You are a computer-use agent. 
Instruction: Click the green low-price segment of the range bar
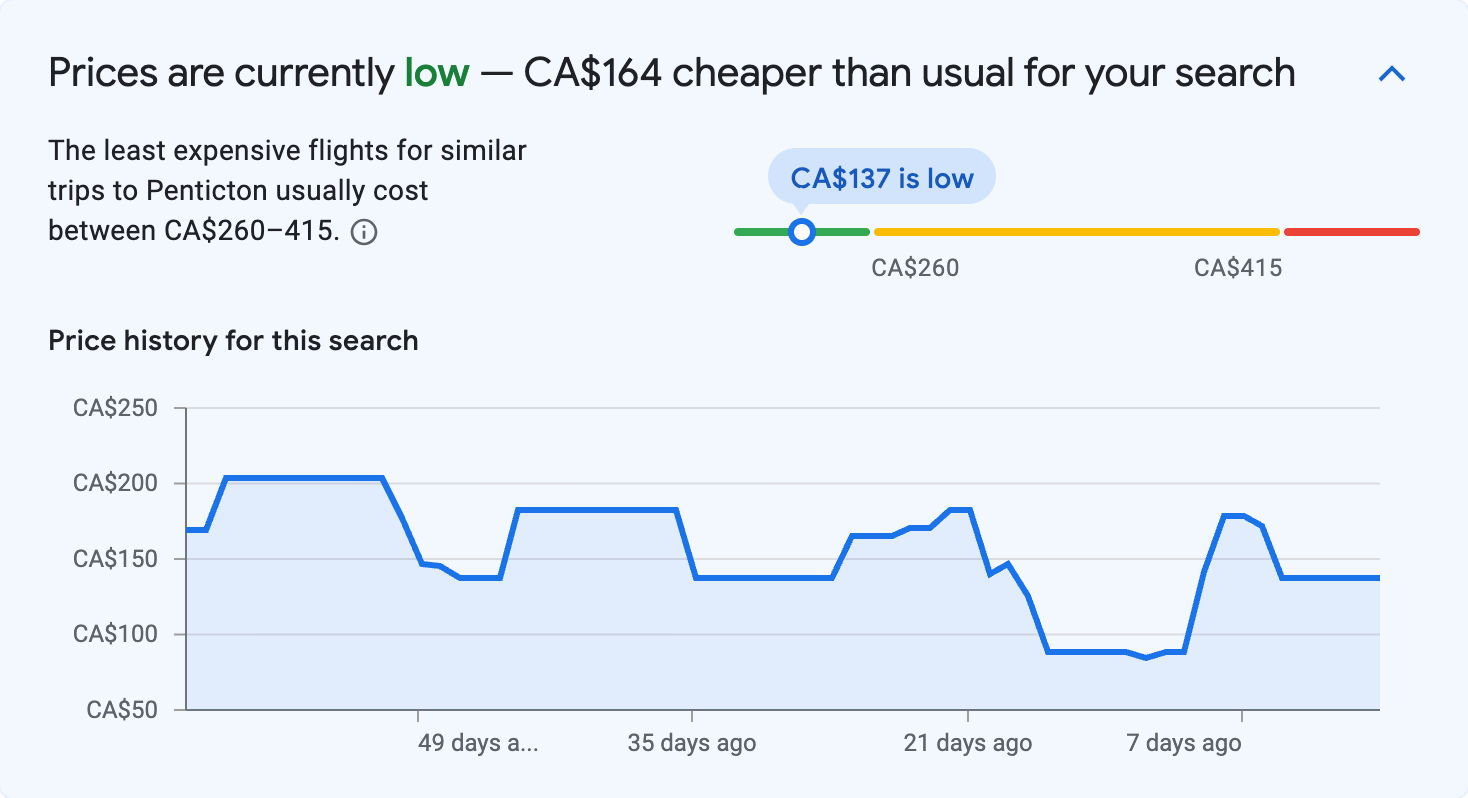[x=840, y=232]
